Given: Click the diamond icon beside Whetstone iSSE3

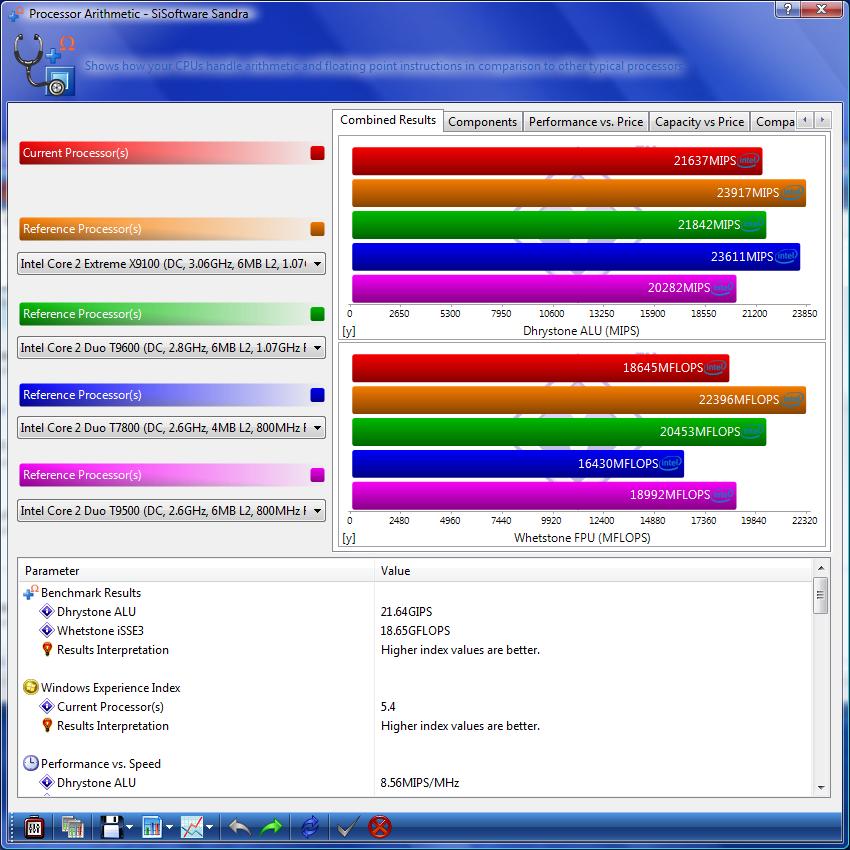Looking at the screenshot, I should tap(47, 630).
